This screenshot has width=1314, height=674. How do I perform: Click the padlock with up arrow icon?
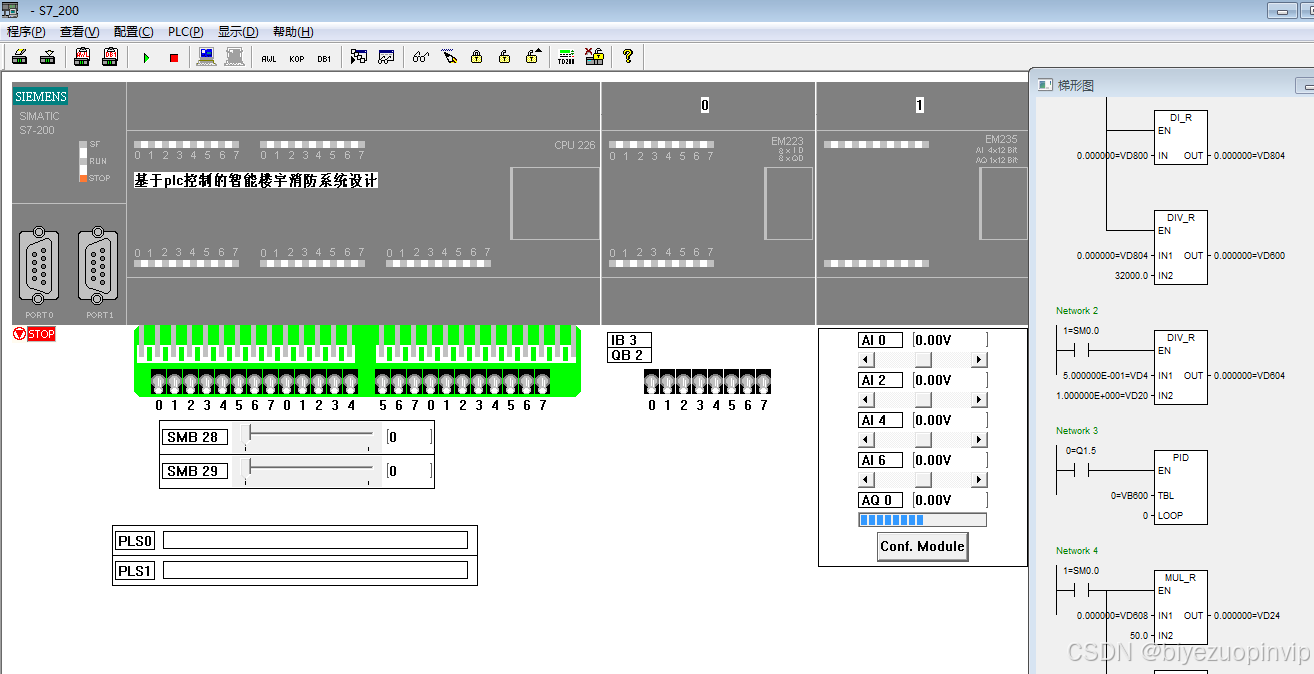pyautogui.click(x=534, y=57)
